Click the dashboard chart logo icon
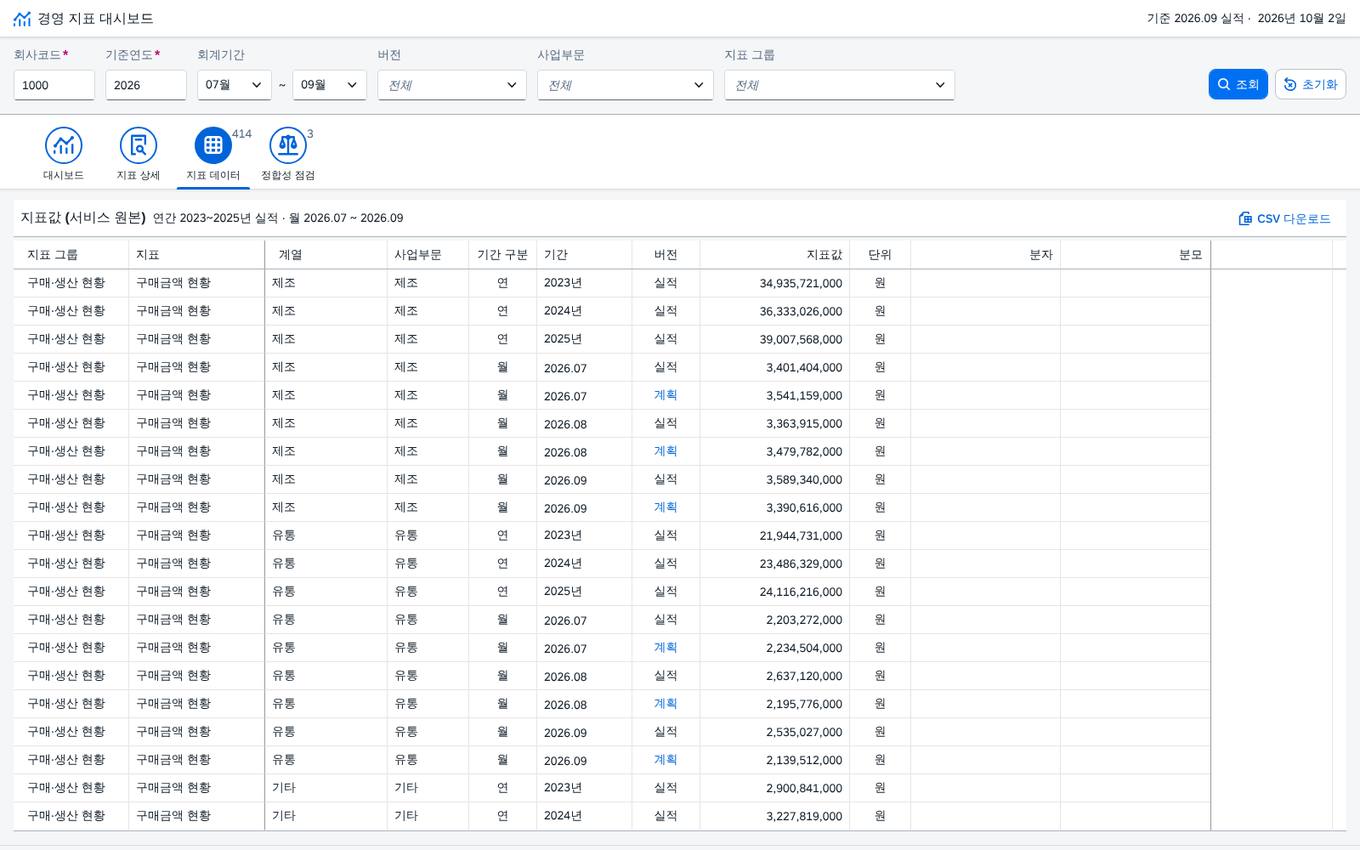The width and height of the screenshot is (1360, 850). 22,19
